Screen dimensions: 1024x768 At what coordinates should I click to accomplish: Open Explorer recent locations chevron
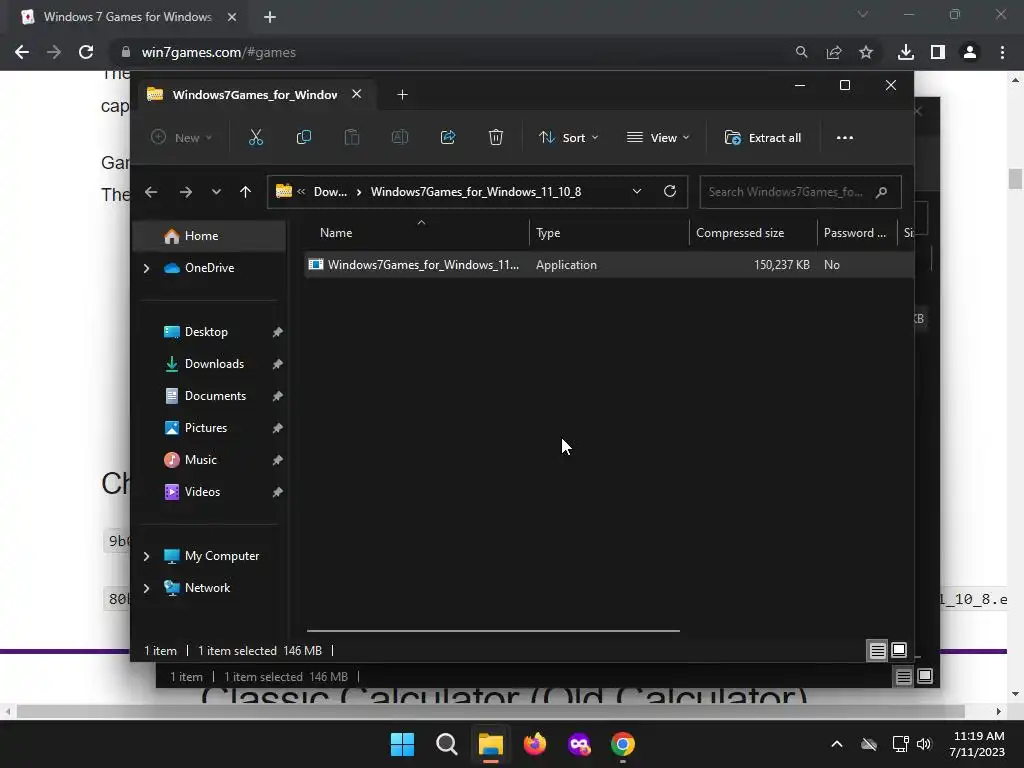click(216, 192)
